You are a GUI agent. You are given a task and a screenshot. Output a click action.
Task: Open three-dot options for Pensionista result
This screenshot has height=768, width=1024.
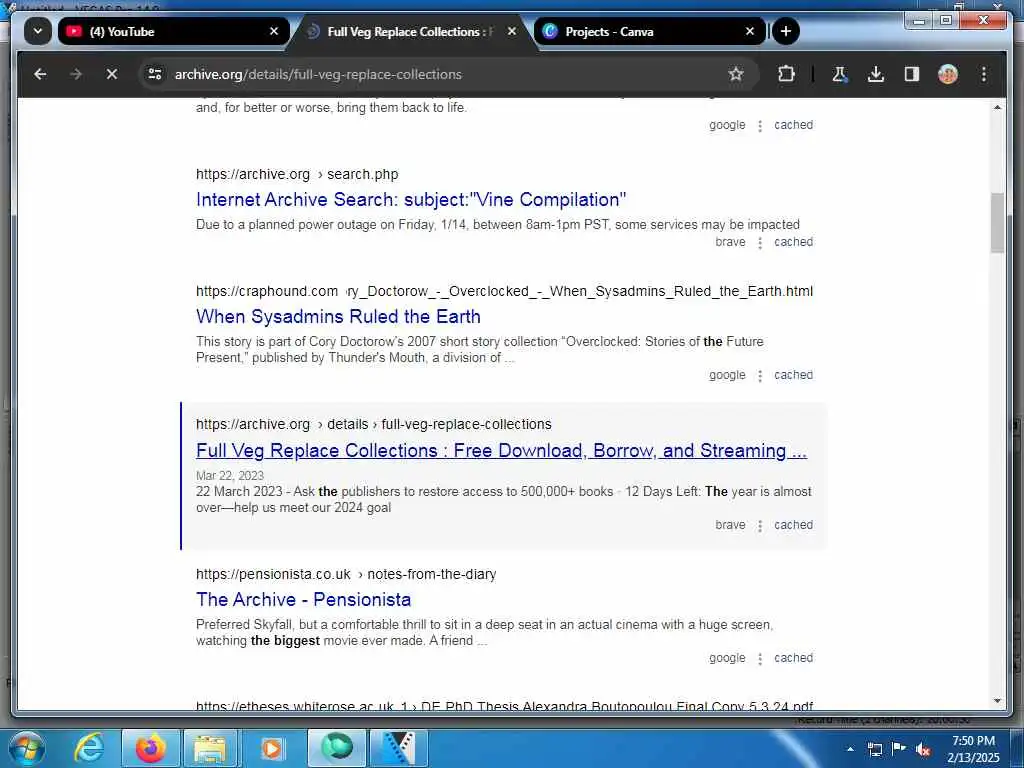tap(760, 659)
